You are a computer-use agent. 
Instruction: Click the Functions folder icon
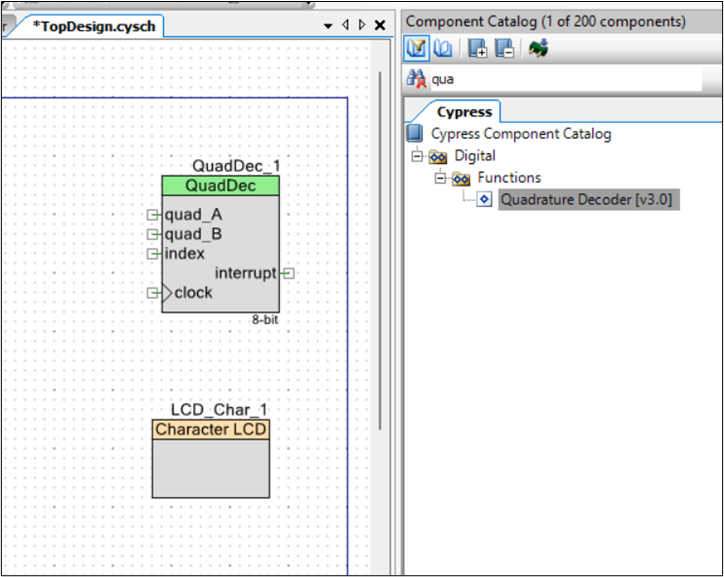(460, 178)
